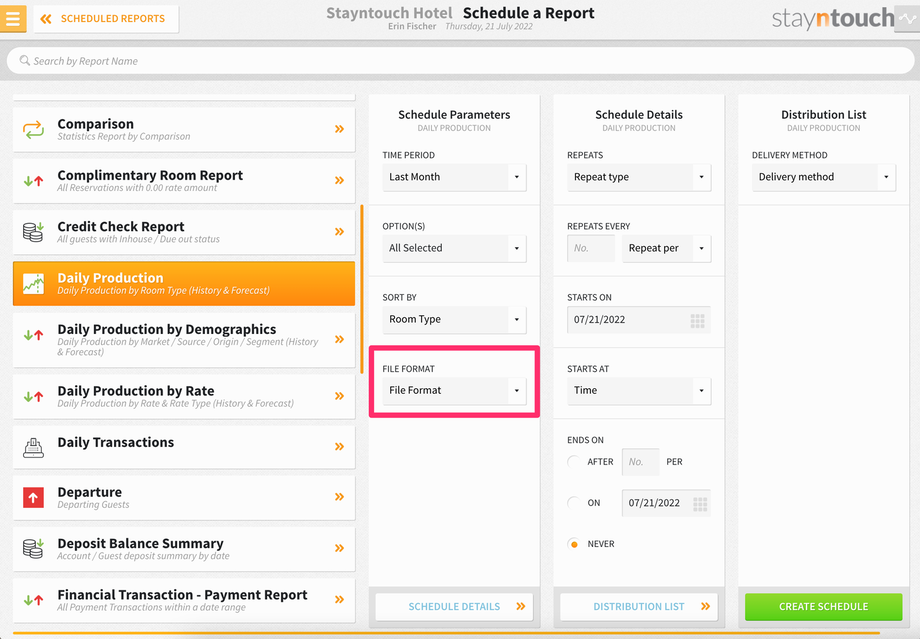Click the Schedule Details panel heading
Image resolution: width=920 pixels, height=639 pixels.
(x=639, y=114)
